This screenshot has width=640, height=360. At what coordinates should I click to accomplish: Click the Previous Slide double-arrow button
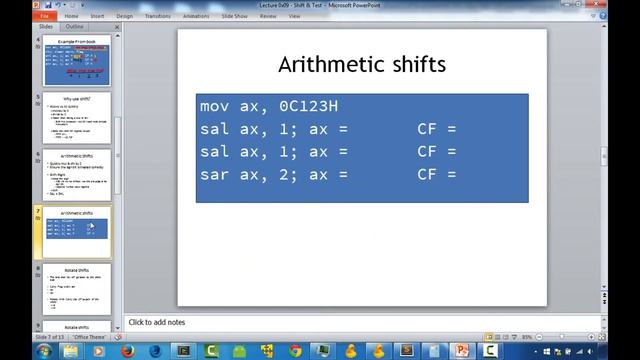click(604, 295)
